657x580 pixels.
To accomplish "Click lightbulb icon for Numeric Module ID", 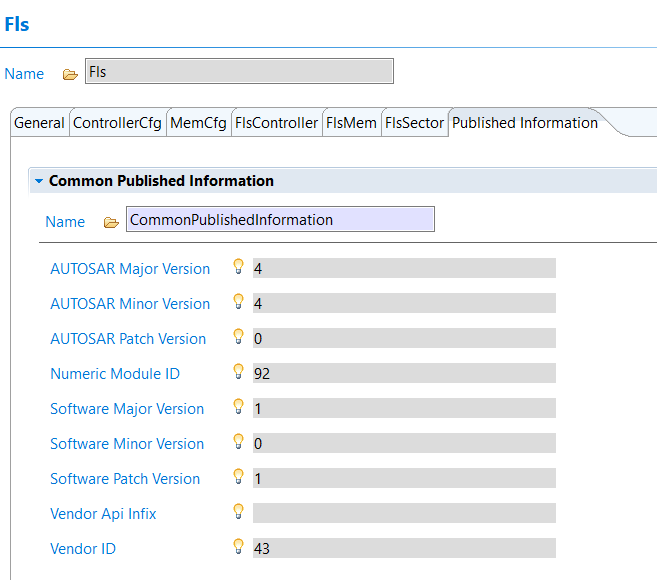I will tap(238, 372).
